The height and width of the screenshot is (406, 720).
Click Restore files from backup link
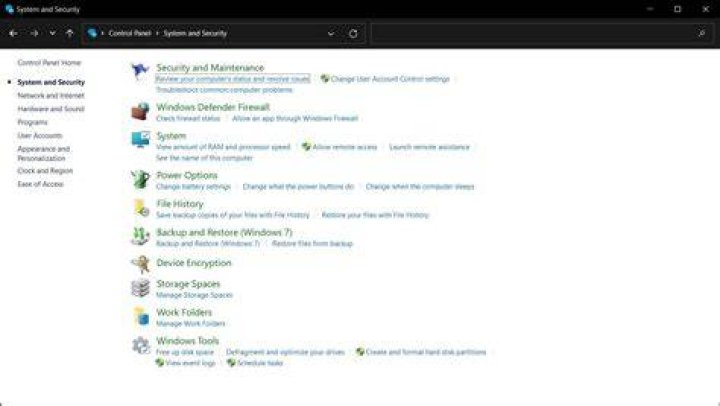[312, 243]
